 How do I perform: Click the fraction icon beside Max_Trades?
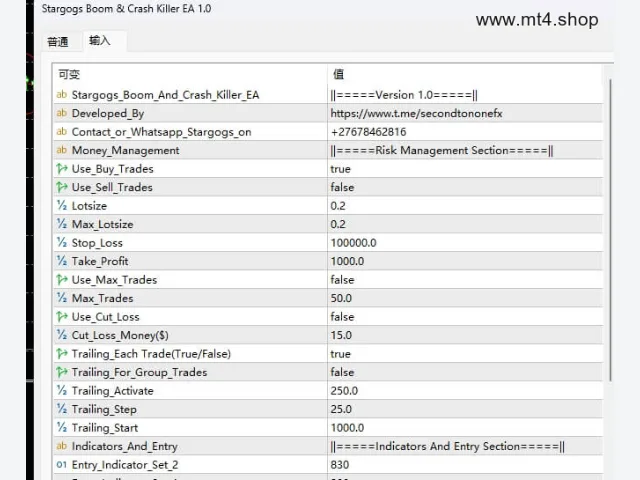62,298
